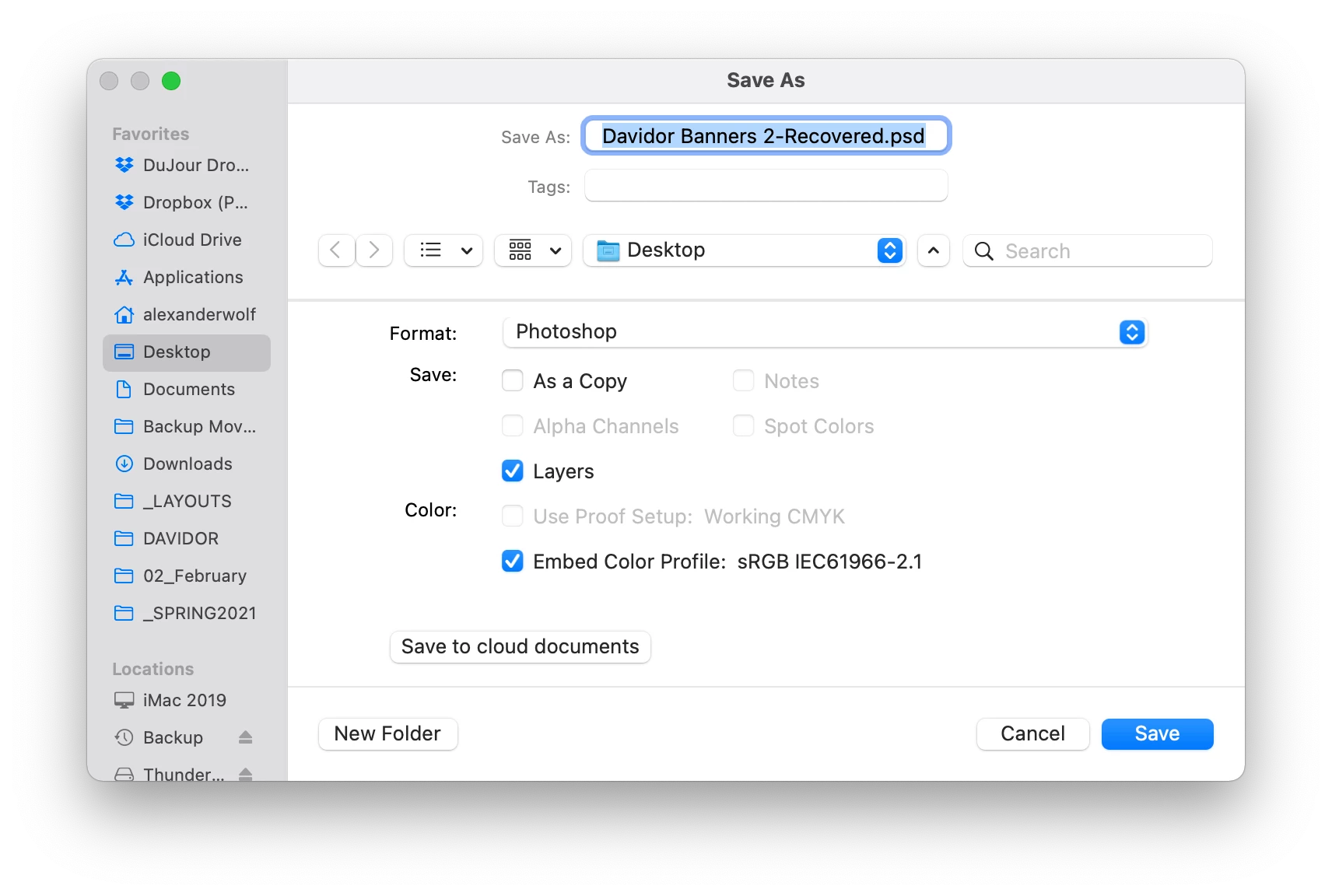This screenshot has height=896, width=1332.
Task: Click the iMac 2019 computer icon
Action: coord(124,700)
